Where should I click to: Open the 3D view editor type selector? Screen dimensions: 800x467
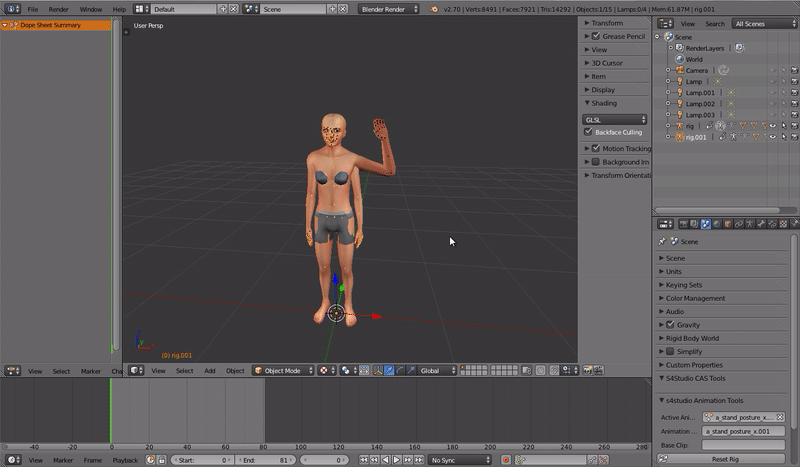pos(136,371)
